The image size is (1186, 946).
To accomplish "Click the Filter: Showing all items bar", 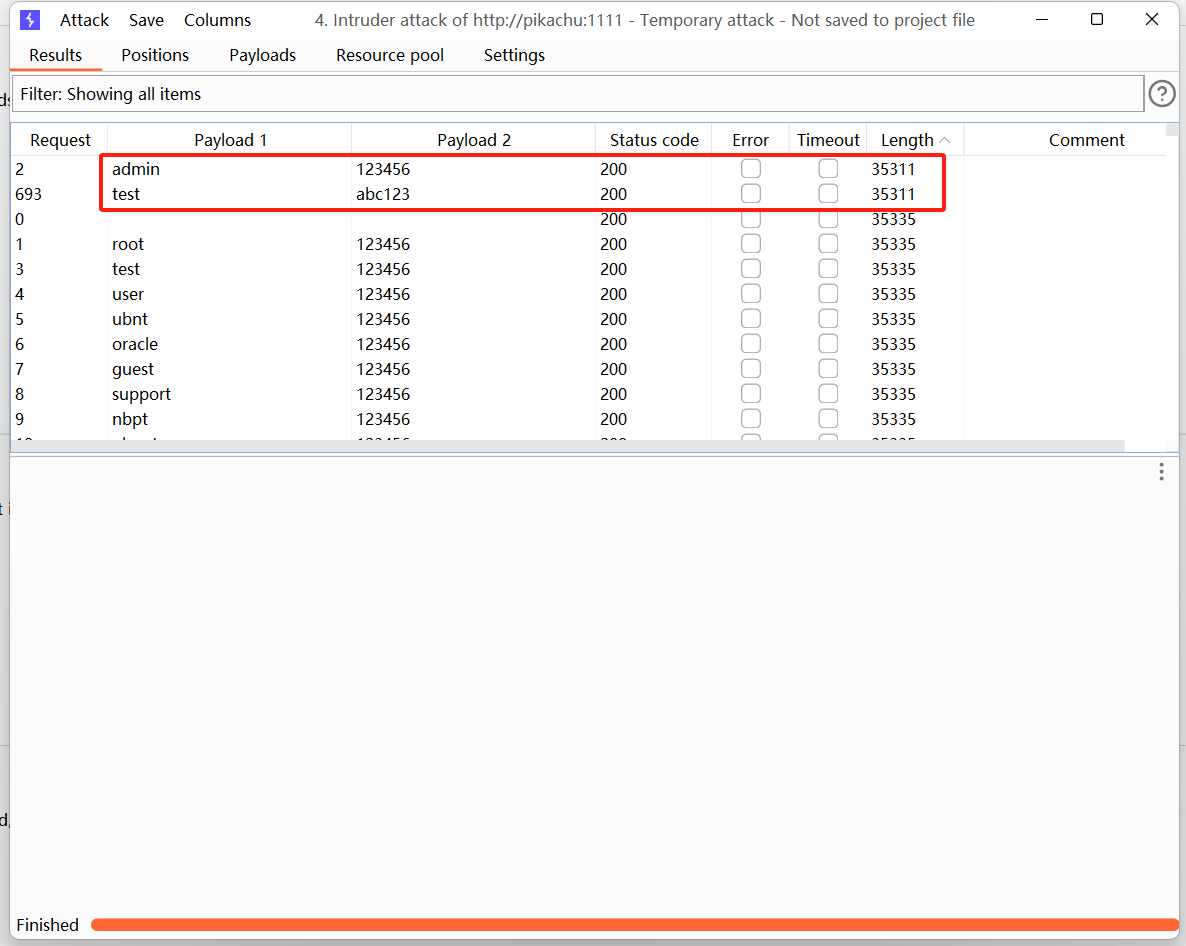I will coord(578,94).
